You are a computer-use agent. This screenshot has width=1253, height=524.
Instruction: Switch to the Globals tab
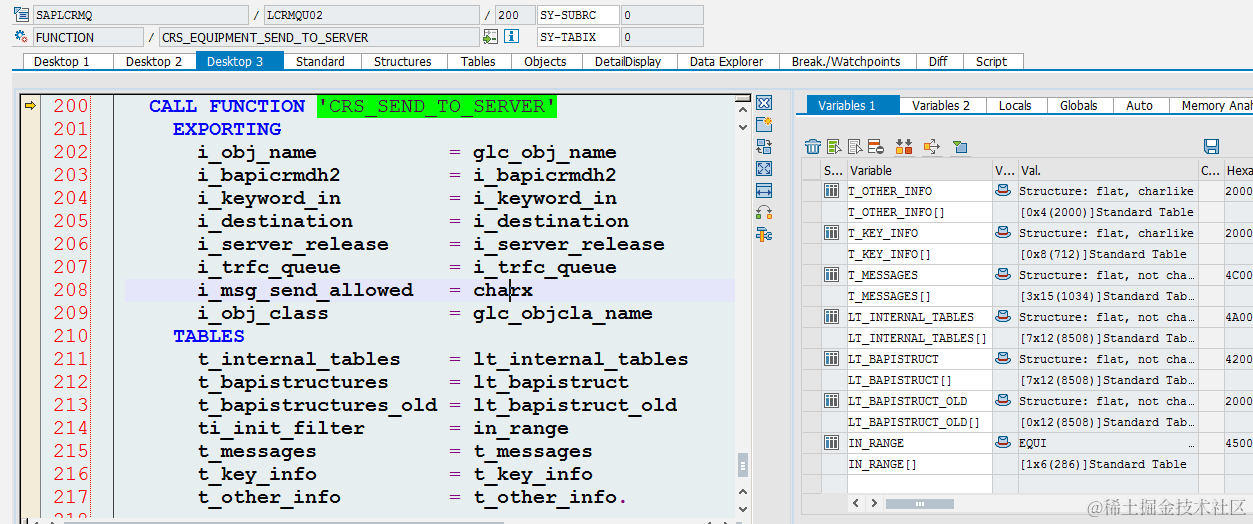point(1079,105)
